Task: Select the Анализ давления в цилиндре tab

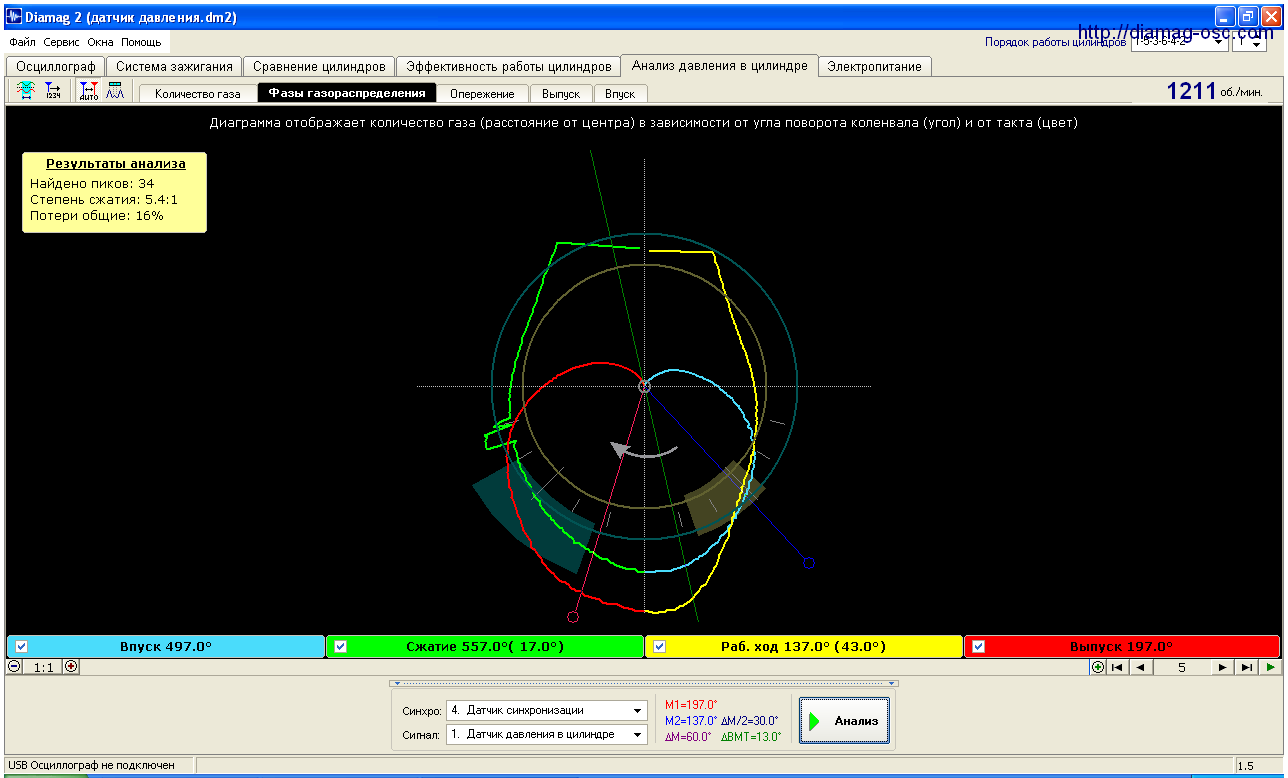Action: pos(719,65)
